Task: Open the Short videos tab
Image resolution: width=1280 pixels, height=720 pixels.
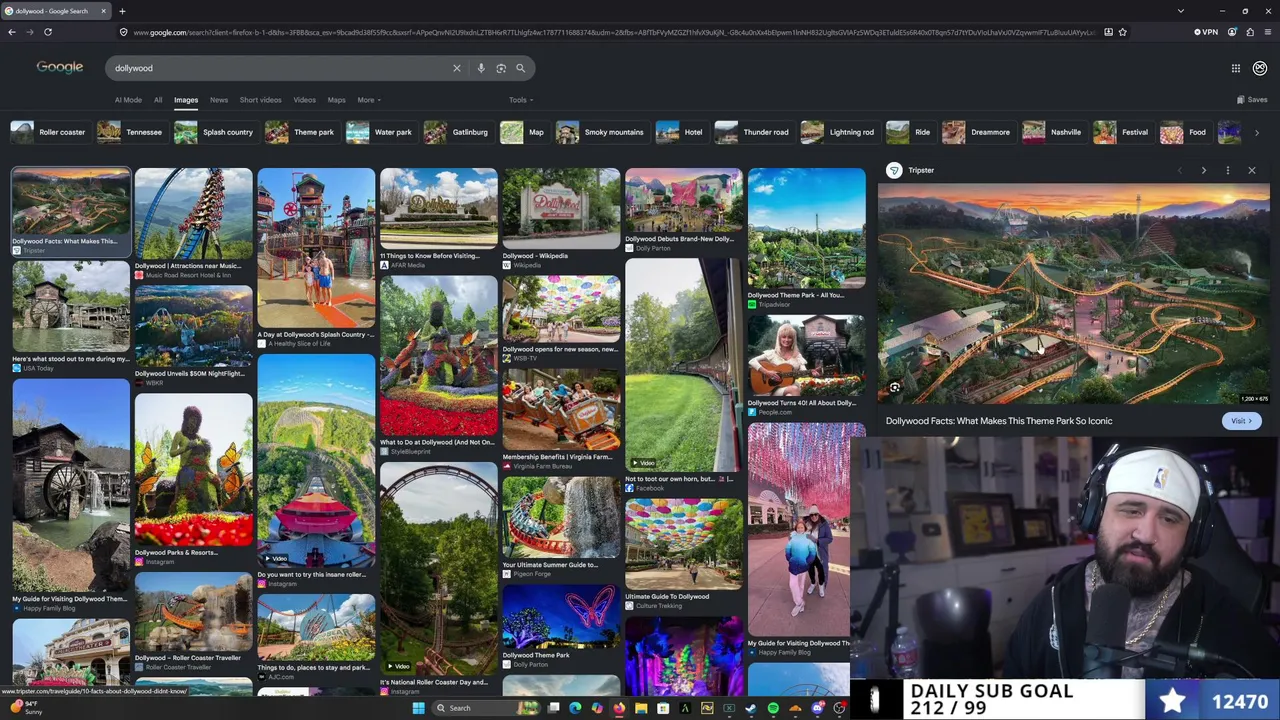Action: click(260, 100)
